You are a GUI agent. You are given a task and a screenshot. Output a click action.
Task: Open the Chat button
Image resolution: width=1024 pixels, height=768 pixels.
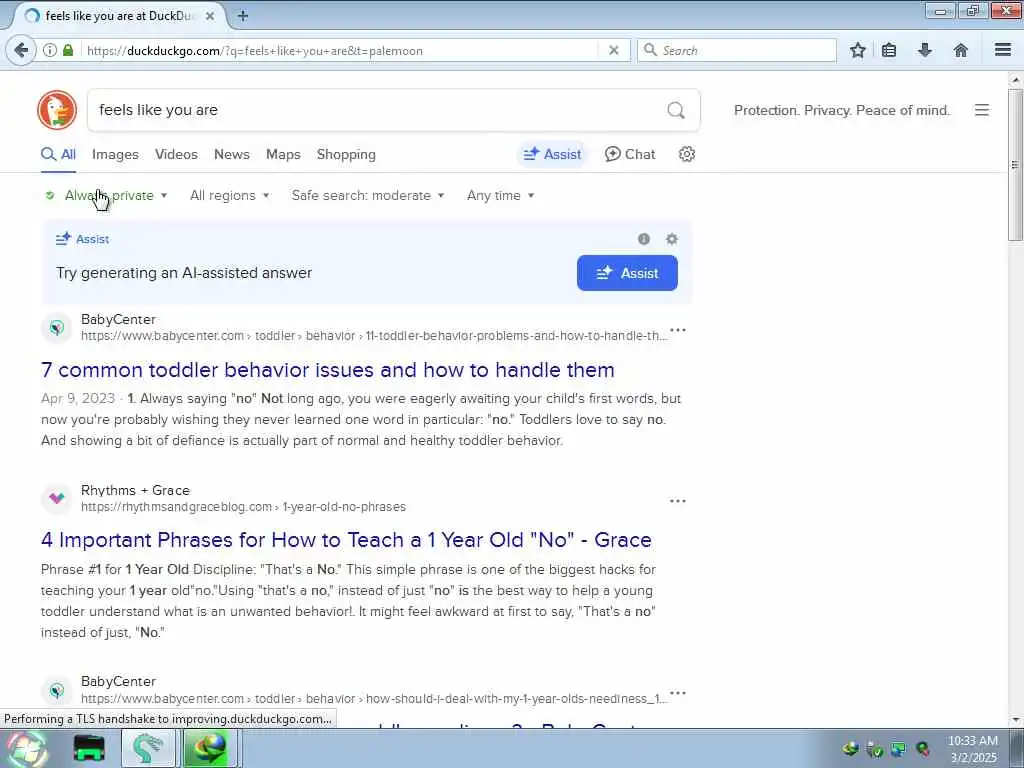click(630, 154)
